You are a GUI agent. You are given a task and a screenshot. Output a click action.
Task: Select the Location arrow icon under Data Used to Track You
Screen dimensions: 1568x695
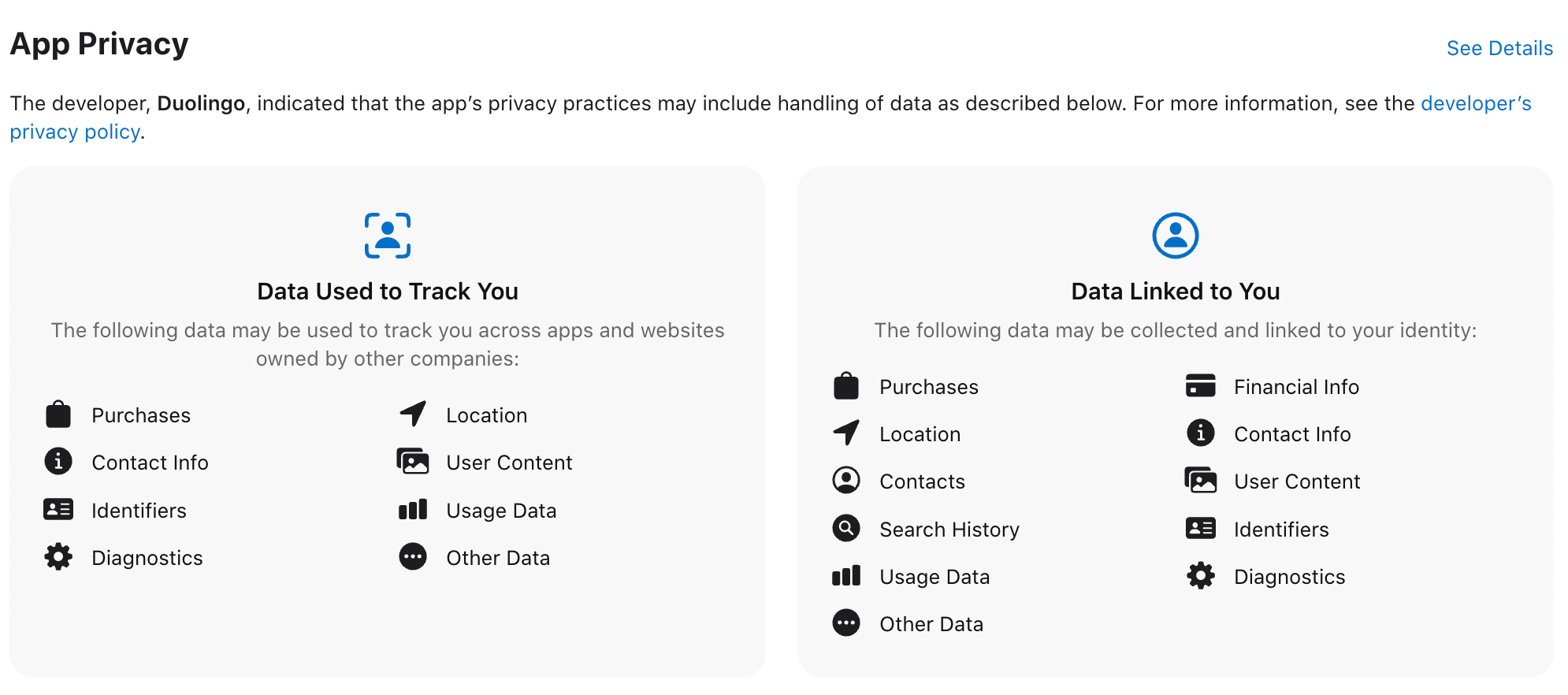pyautogui.click(x=412, y=414)
